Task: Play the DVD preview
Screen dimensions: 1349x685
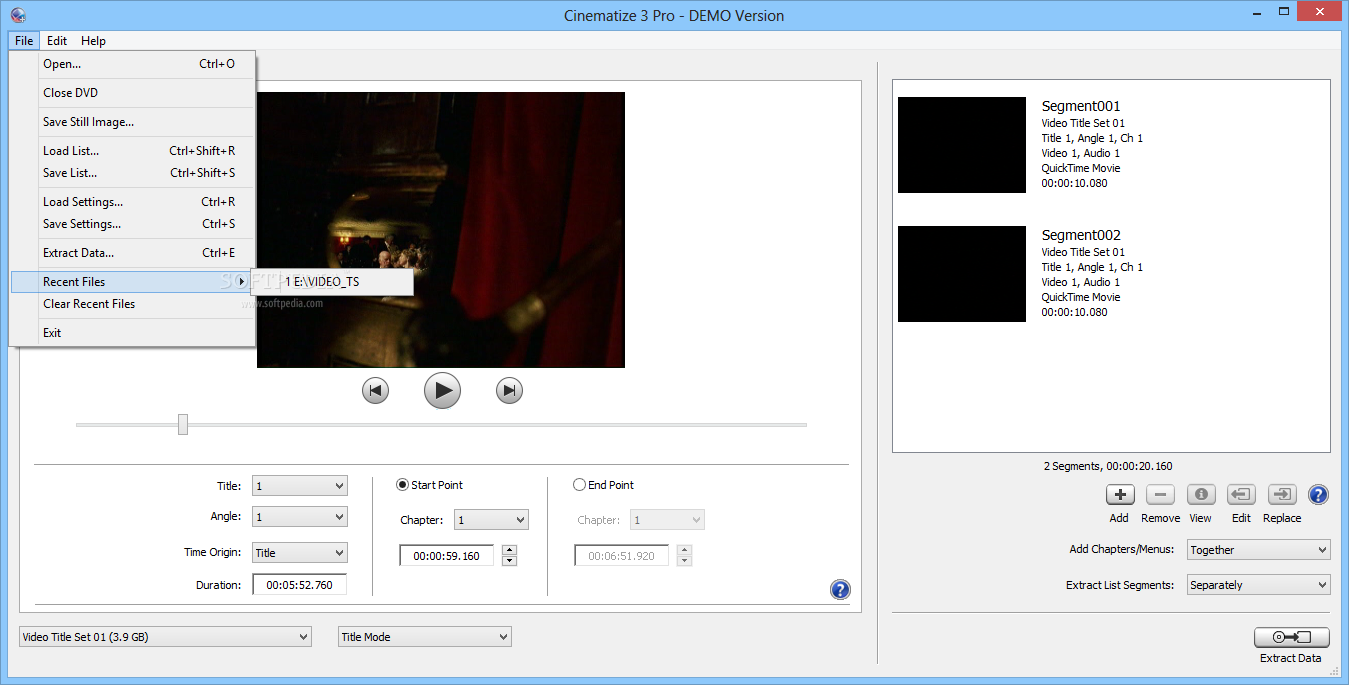Action: [442, 390]
